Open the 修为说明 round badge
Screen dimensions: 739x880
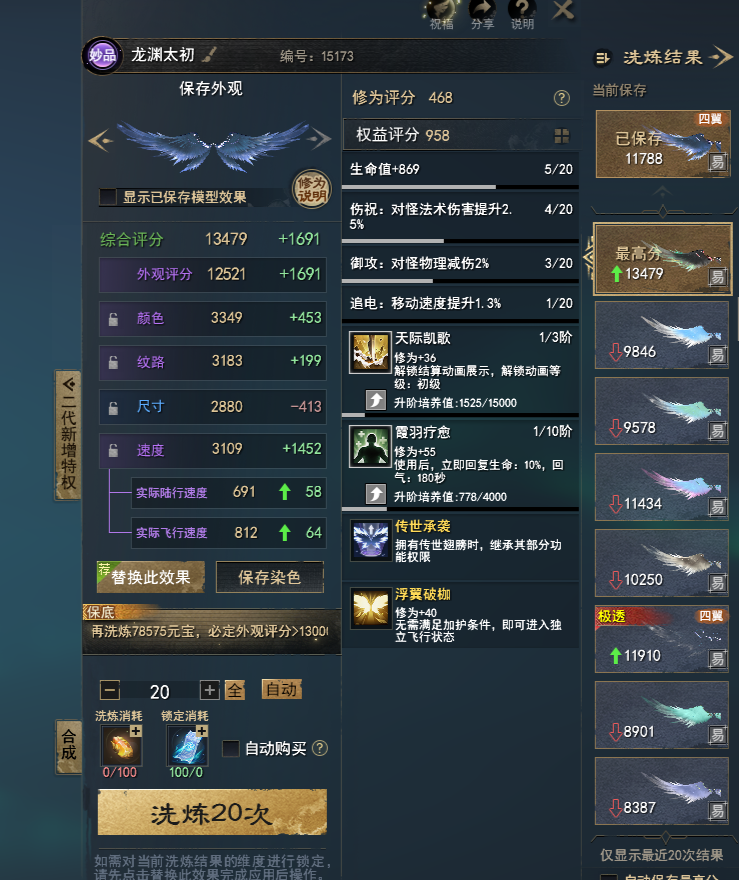coord(311,189)
